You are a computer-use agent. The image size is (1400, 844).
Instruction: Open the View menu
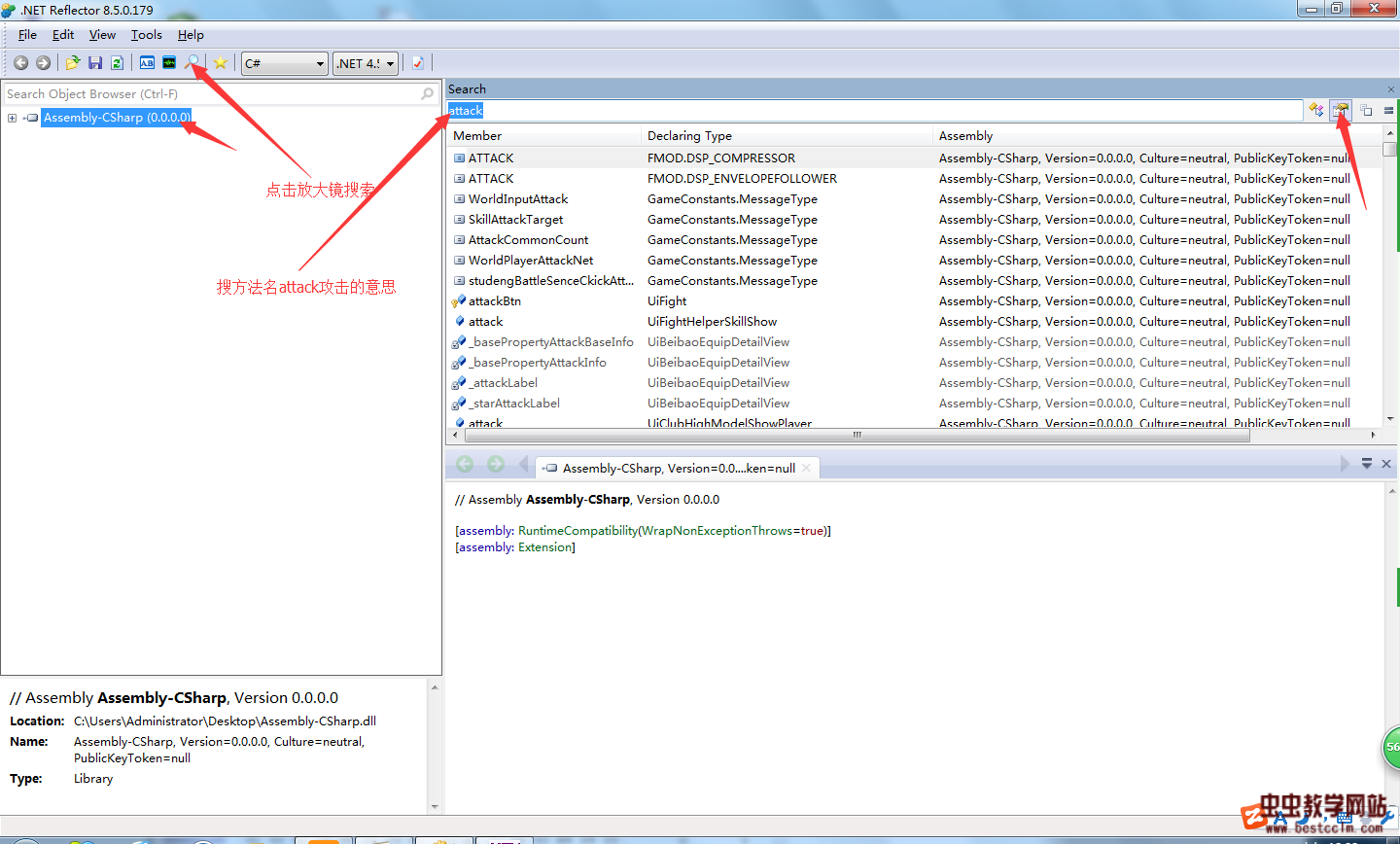pyautogui.click(x=102, y=35)
